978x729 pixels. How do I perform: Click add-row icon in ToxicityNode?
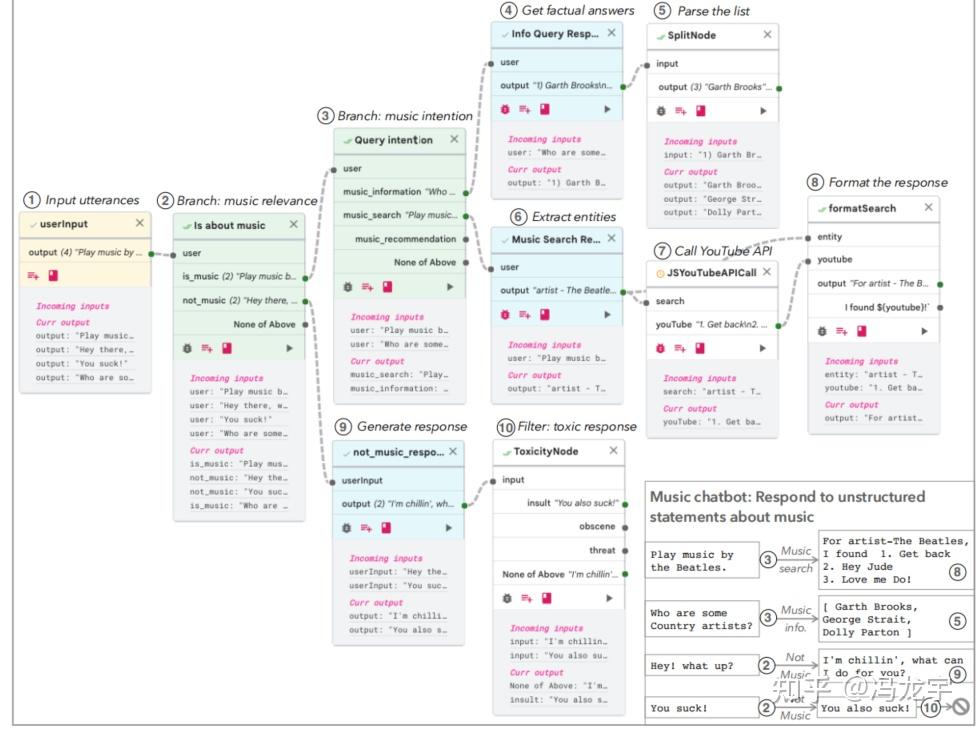point(527,599)
